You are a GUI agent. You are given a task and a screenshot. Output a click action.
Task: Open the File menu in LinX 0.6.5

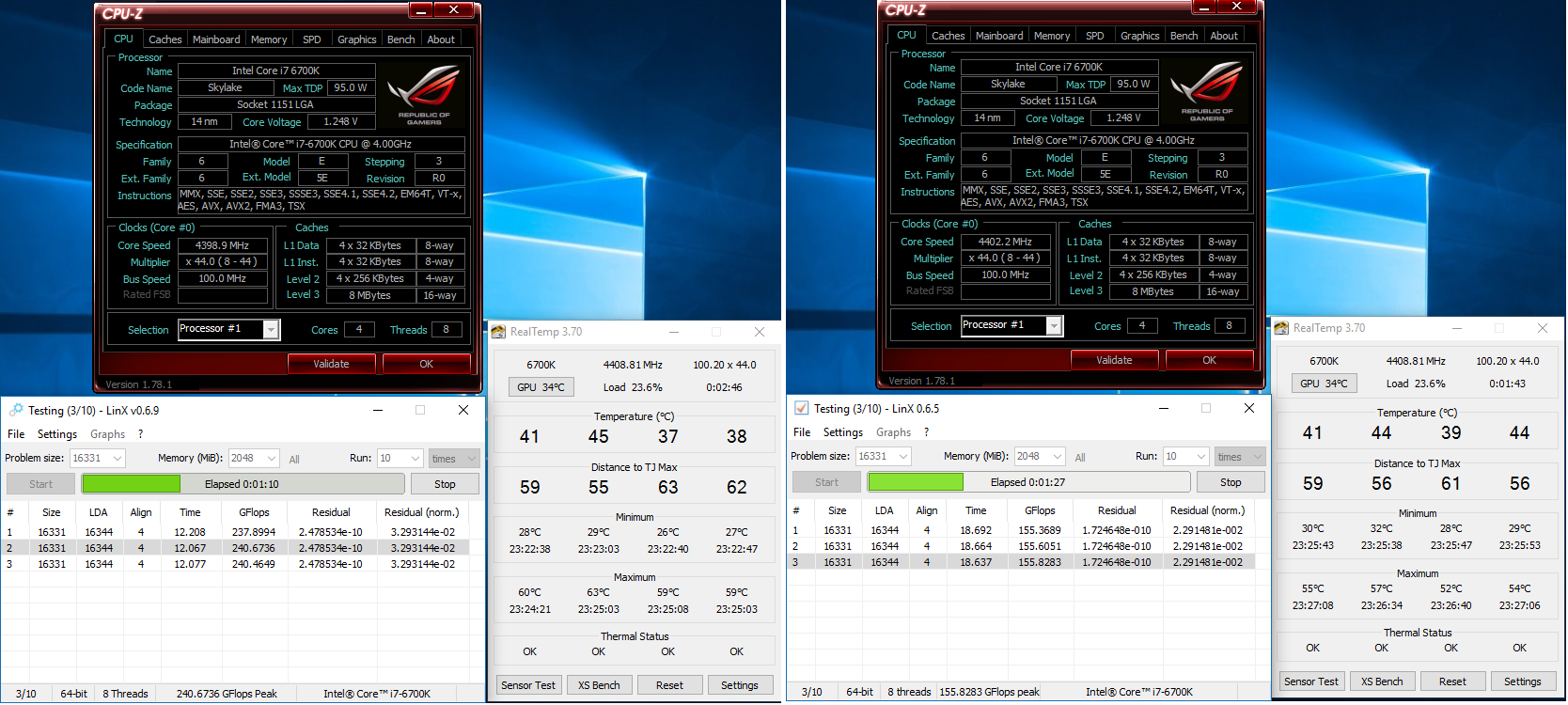(802, 432)
